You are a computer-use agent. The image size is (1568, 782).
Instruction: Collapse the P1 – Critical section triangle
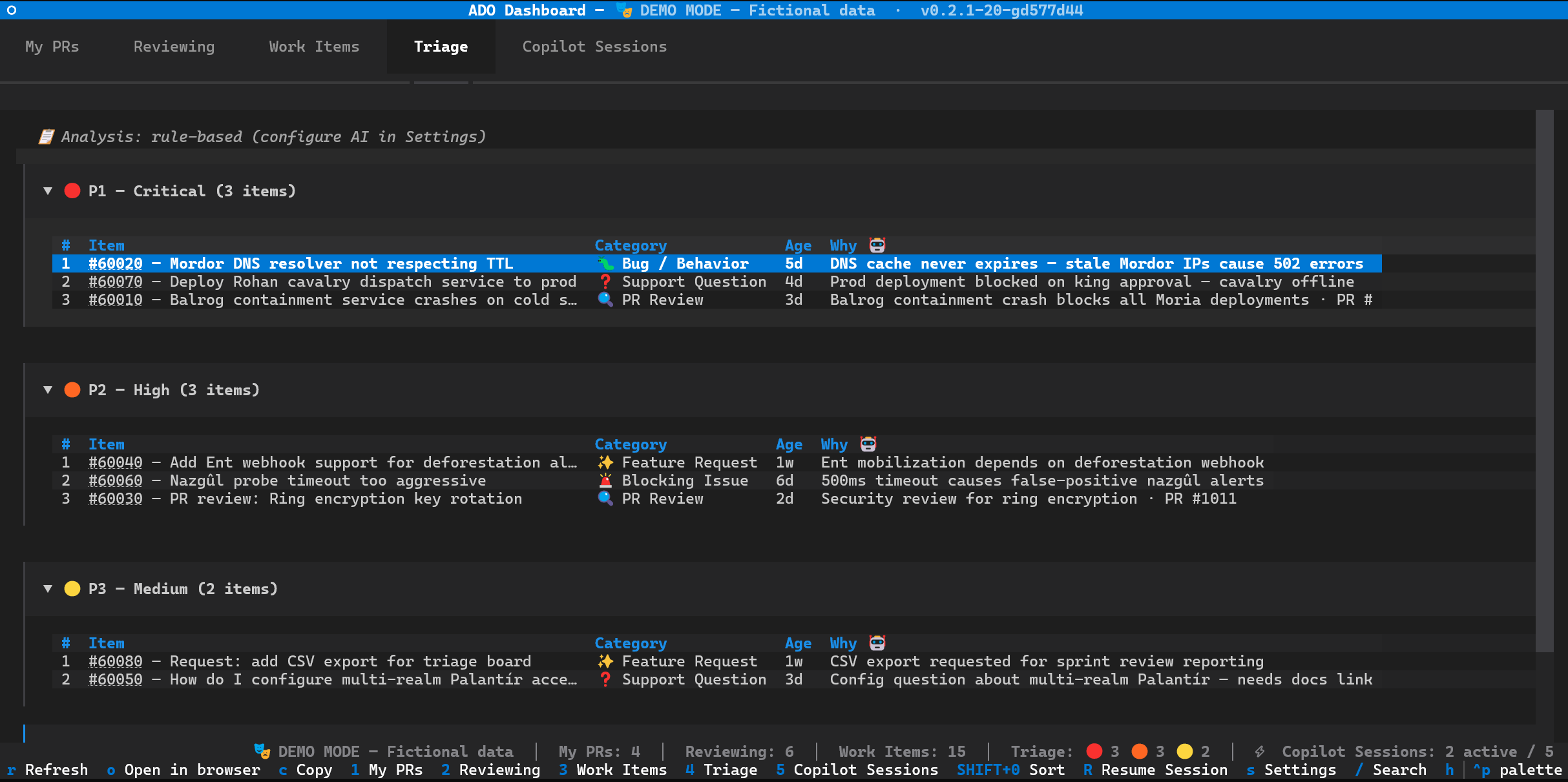(48, 191)
